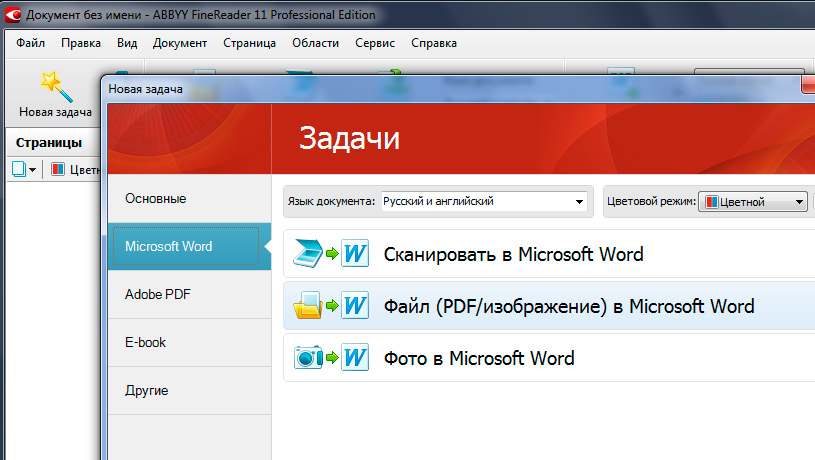
Task: Click the scanner icon for Scan to Word
Action: 305,254
